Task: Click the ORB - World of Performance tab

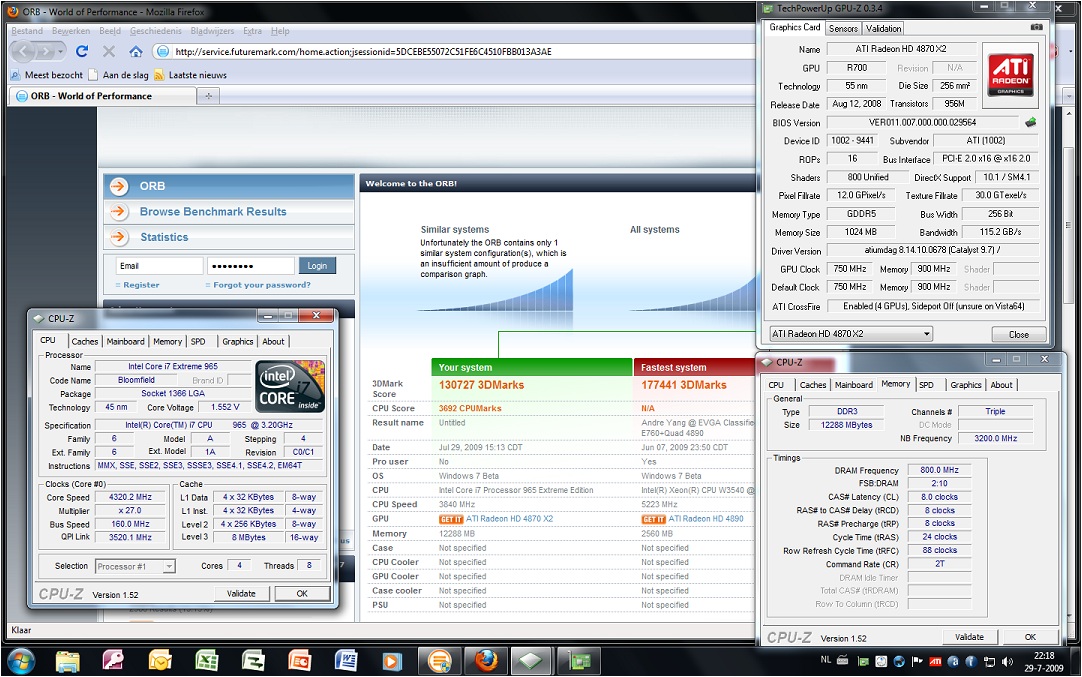Action: point(104,96)
